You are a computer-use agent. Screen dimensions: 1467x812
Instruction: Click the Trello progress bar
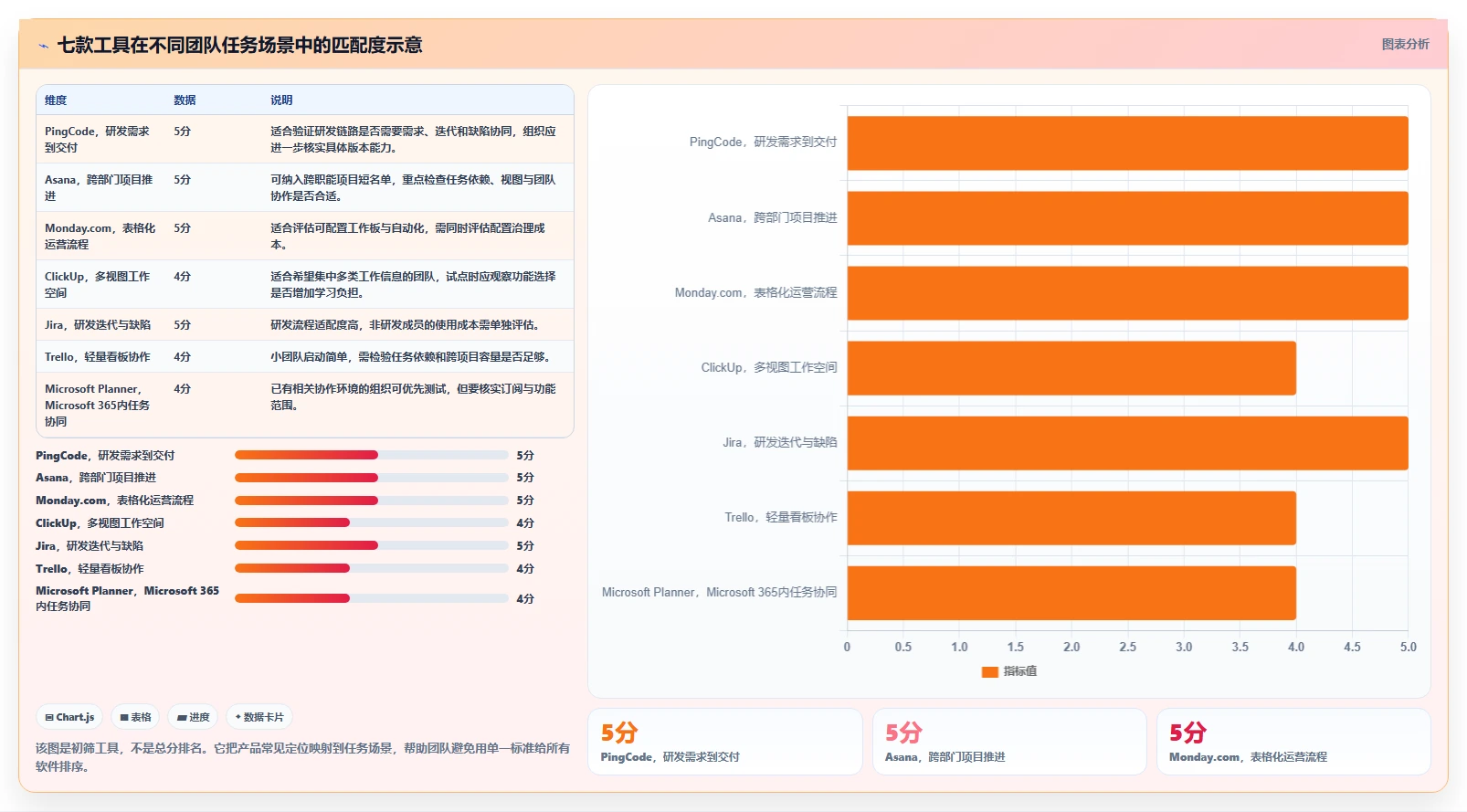[371, 568]
